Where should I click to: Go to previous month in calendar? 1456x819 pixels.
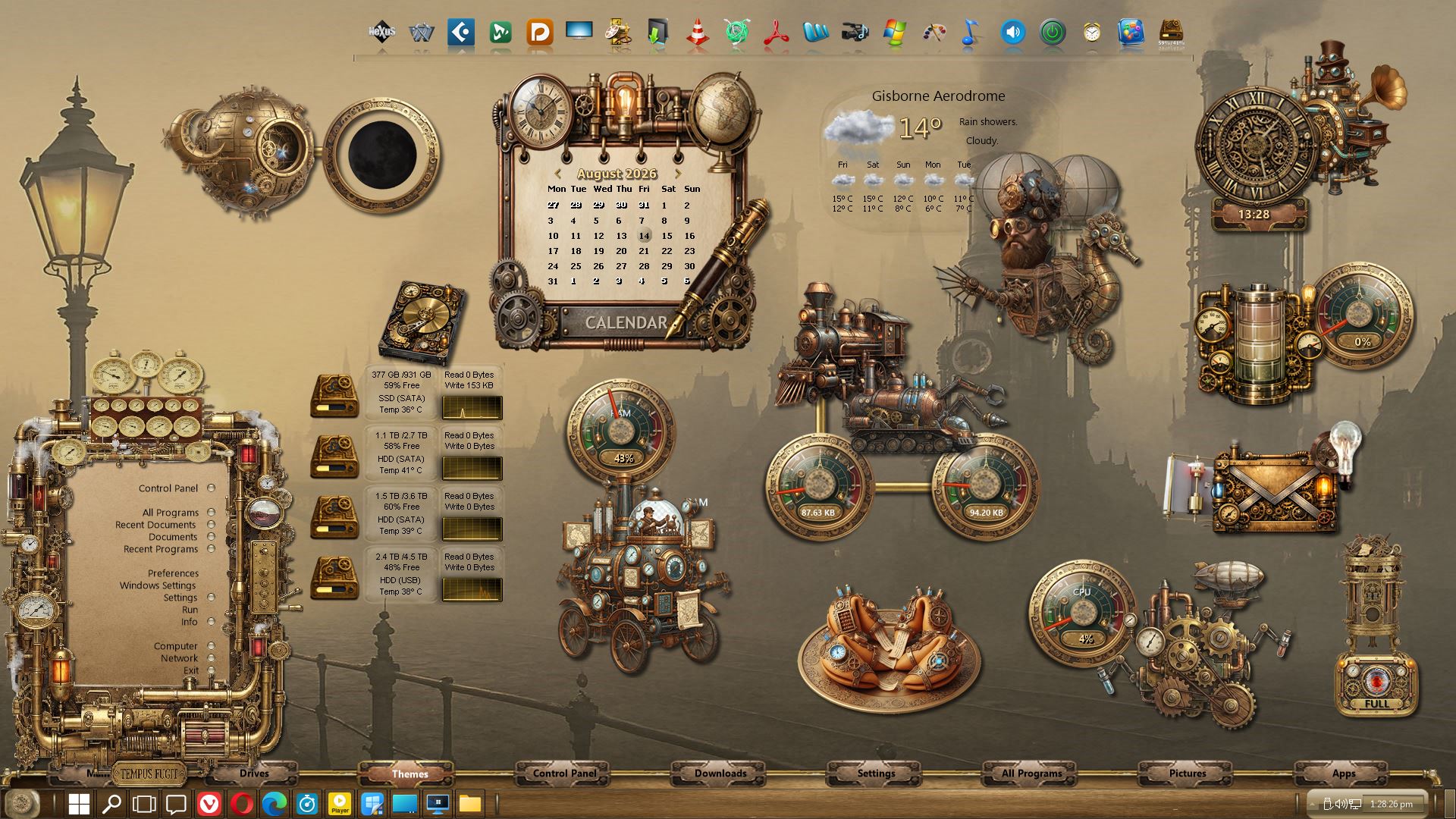click(557, 174)
